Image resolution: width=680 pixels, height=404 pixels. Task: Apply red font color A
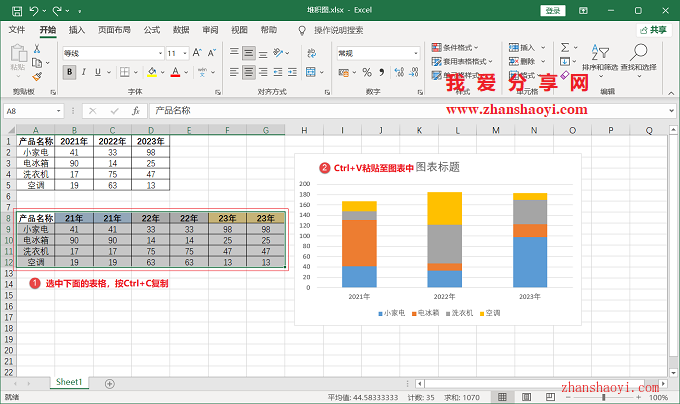click(x=175, y=72)
